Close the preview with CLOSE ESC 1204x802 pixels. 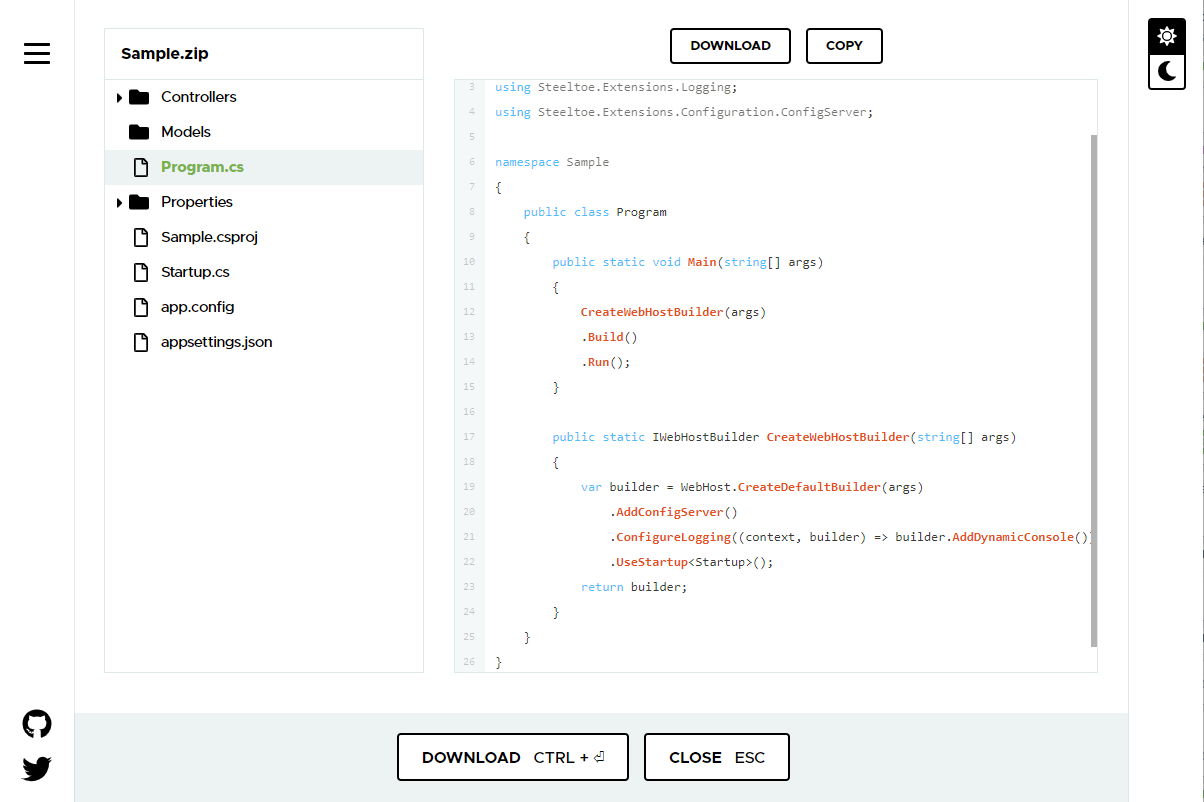[716, 757]
